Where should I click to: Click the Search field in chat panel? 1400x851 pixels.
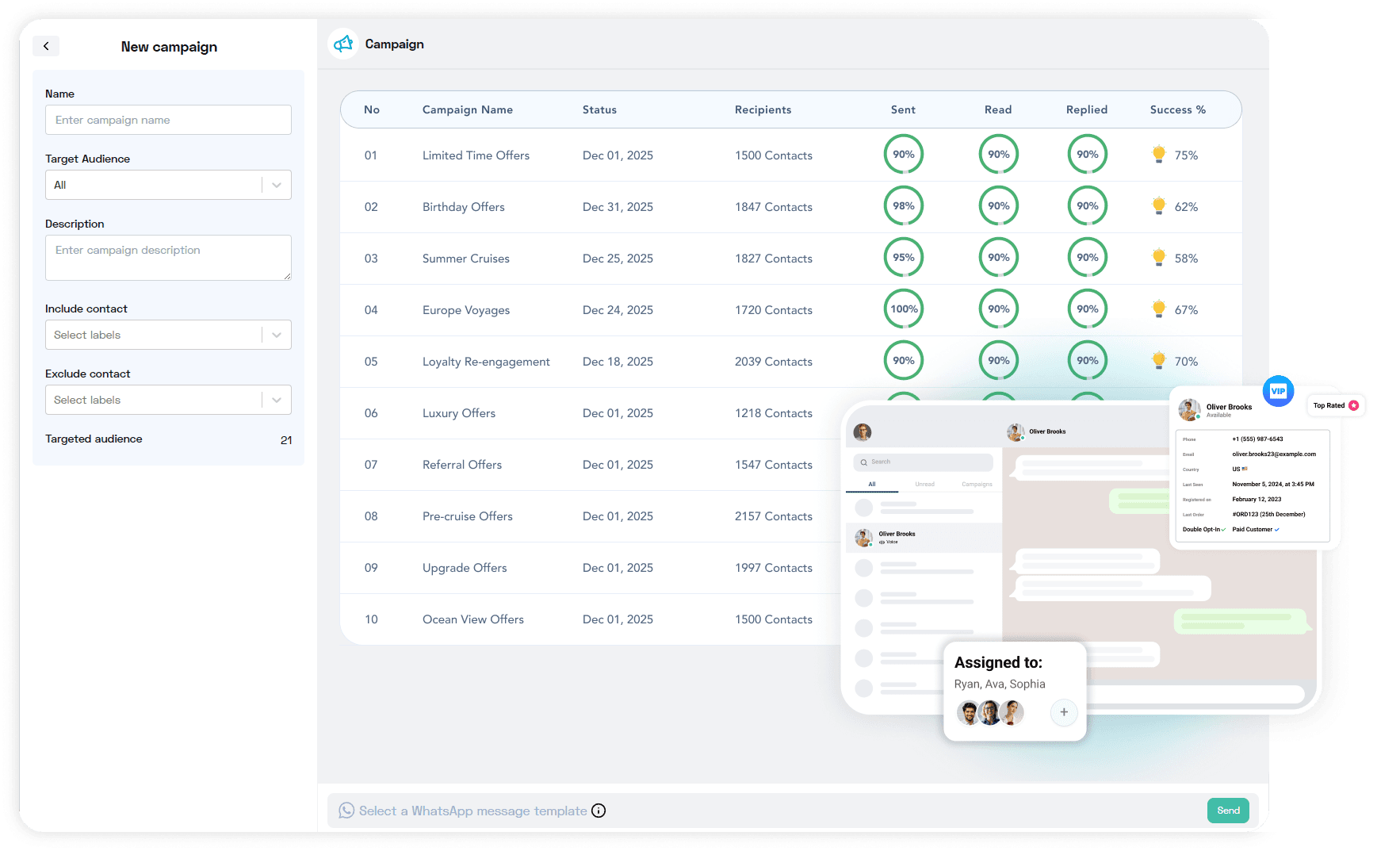(924, 462)
